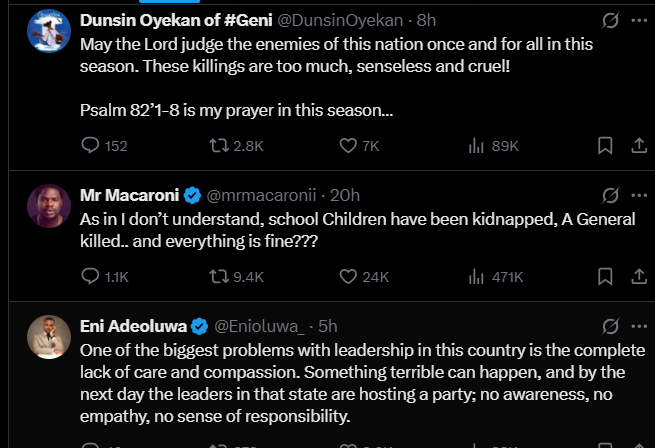655x448 pixels.
Task: View analytics of Mr Macaroni's tweet
Action: coord(477,276)
